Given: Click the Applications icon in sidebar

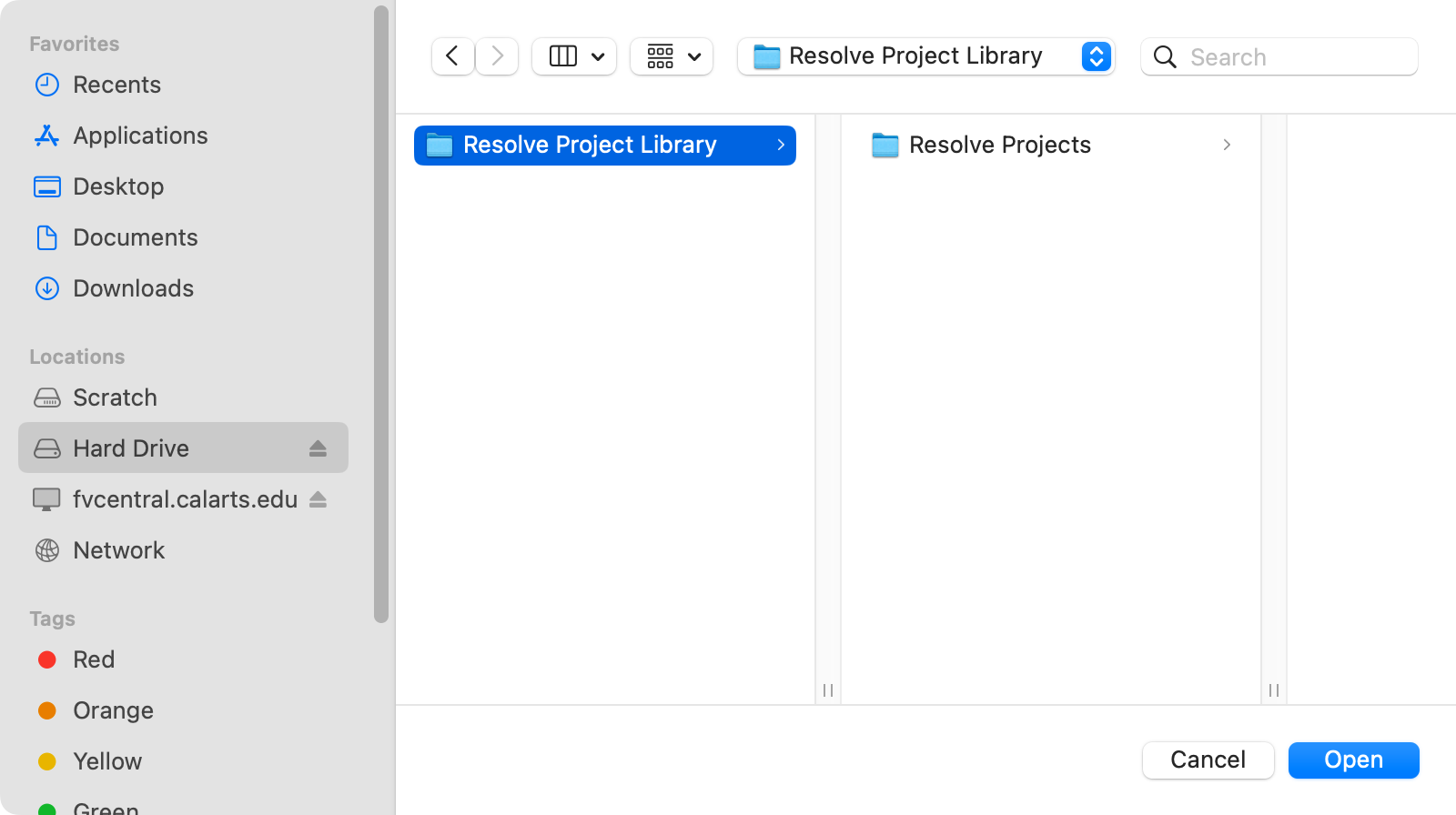Looking at the screenshot, I should (47, 136).
